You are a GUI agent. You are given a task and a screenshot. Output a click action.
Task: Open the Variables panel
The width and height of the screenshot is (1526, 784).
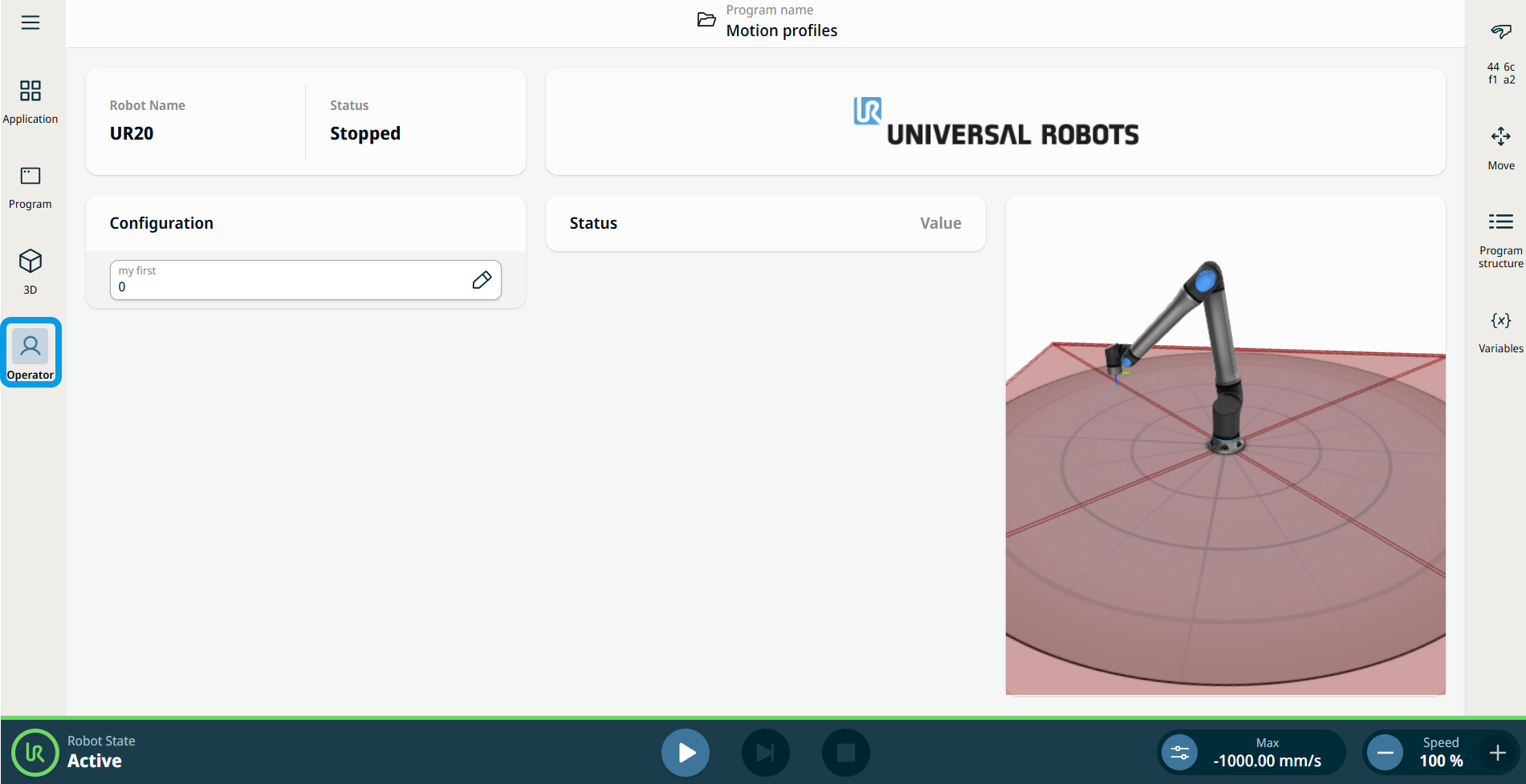pos(1500,331)
